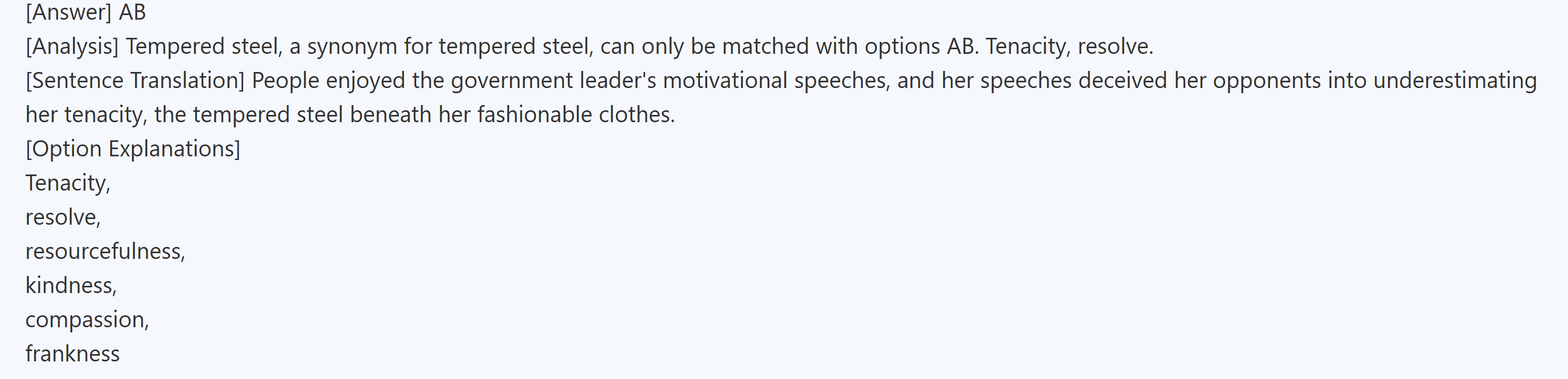Click the [Option Explanations] heading

pyautogui.click(x=133, y=149)
